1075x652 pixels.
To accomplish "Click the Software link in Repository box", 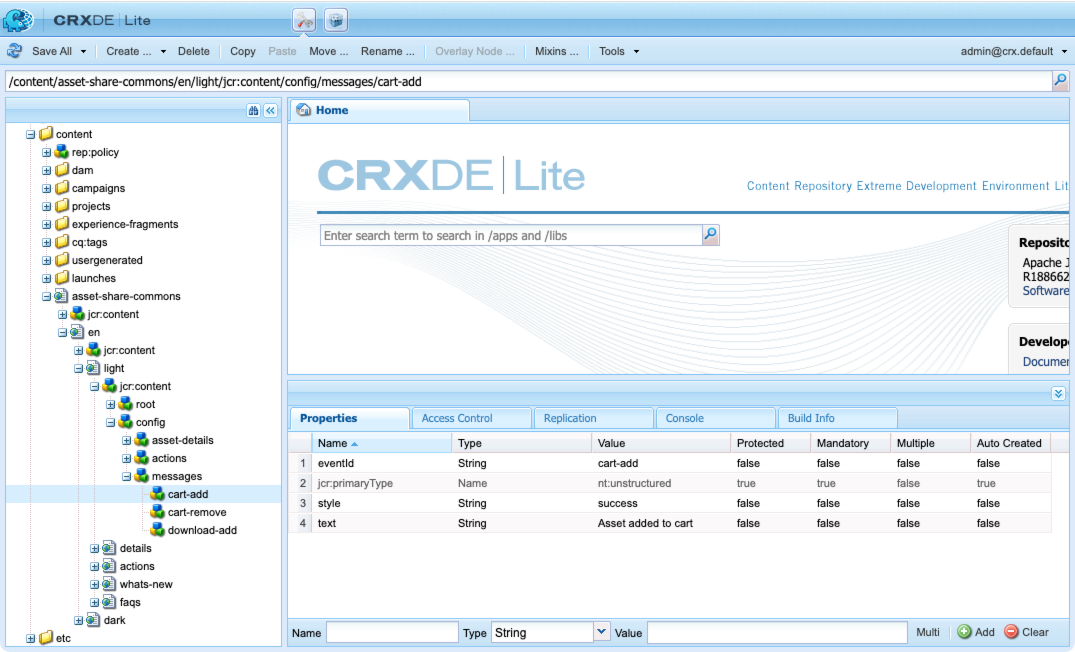I will pyautogui.click(x=1046, y=291).
